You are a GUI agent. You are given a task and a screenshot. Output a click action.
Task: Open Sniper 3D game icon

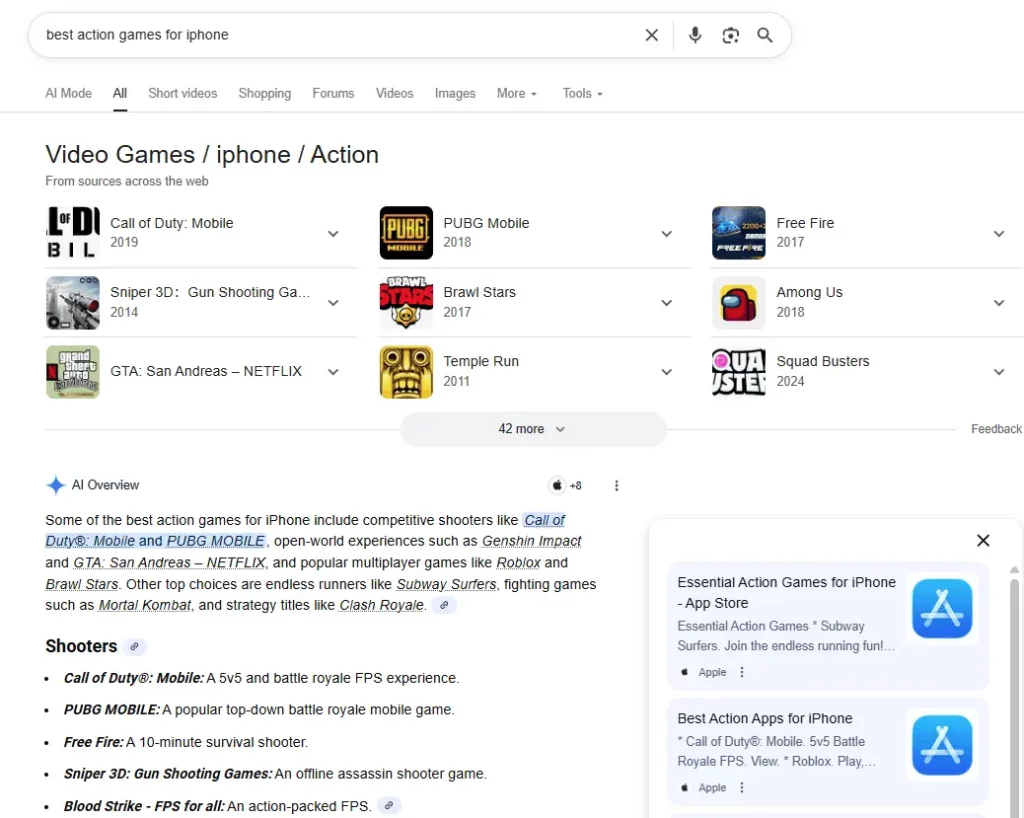pos(73,302)
